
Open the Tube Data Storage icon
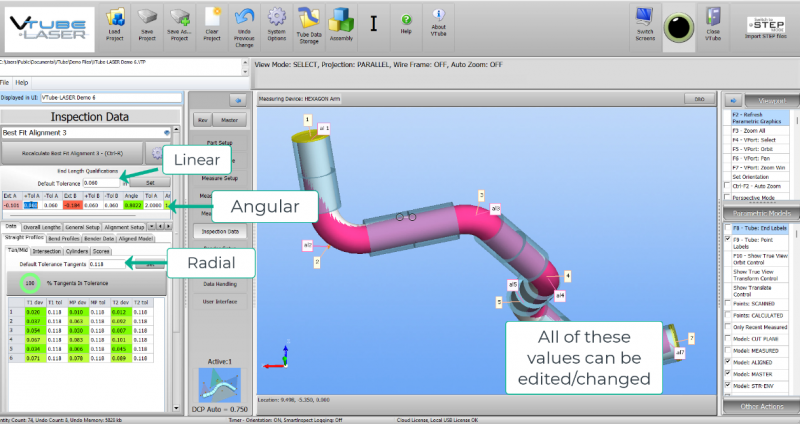[x=309, y=26]
